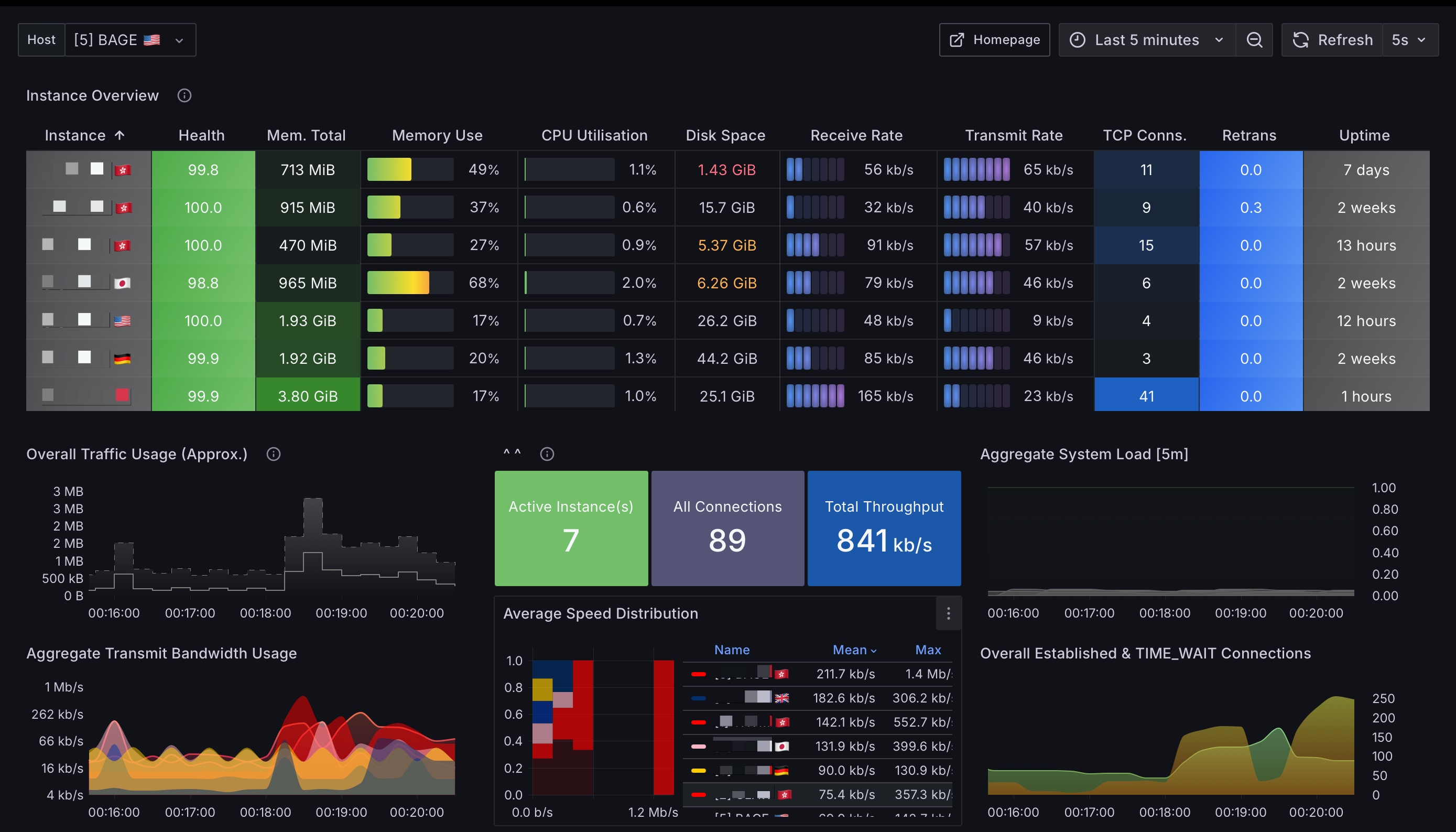The image size is (1456, 832).
Task: Click the info icon beside Overall Traffic Usage
Action: (274, 455)
